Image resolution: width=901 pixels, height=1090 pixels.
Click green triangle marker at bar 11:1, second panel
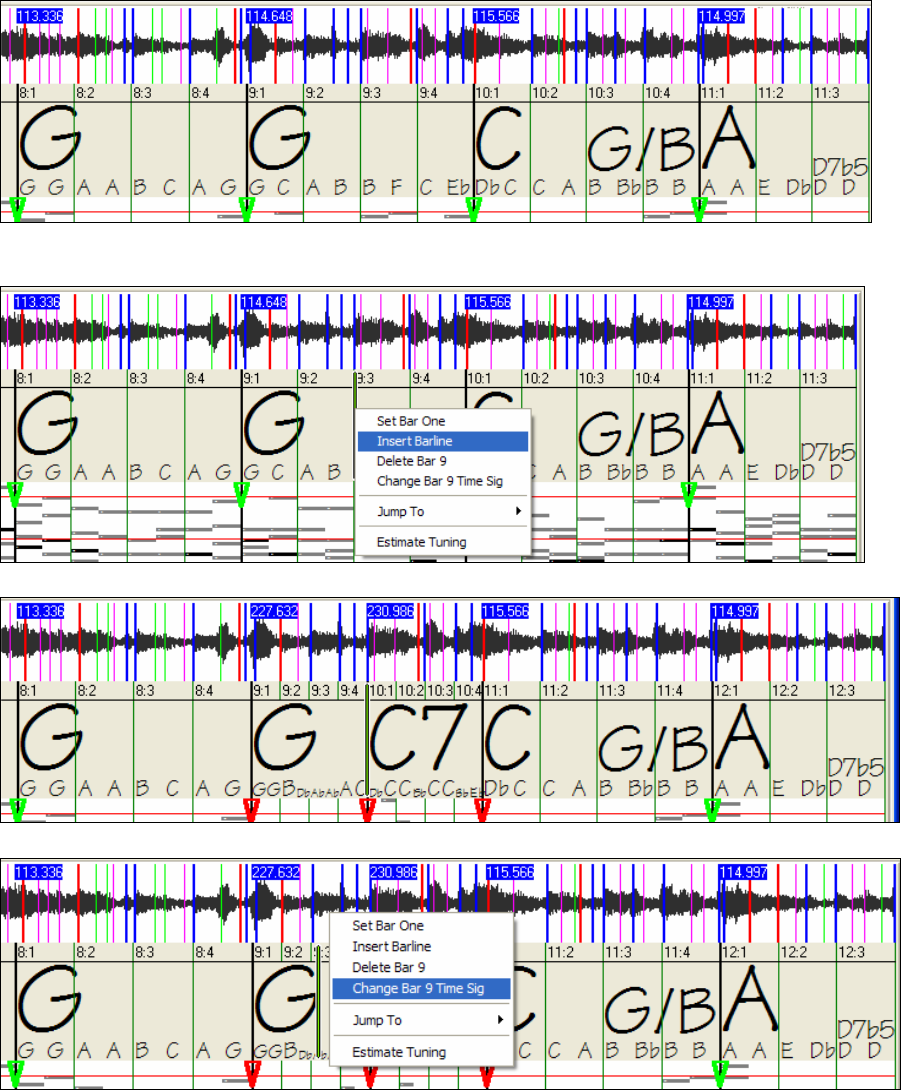(689, 494)
